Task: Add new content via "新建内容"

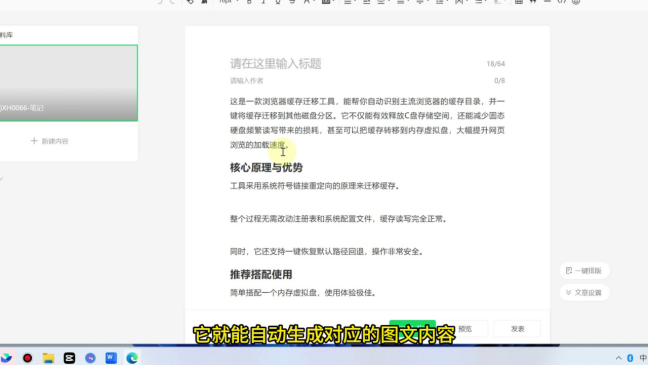Action: point(50,141)
